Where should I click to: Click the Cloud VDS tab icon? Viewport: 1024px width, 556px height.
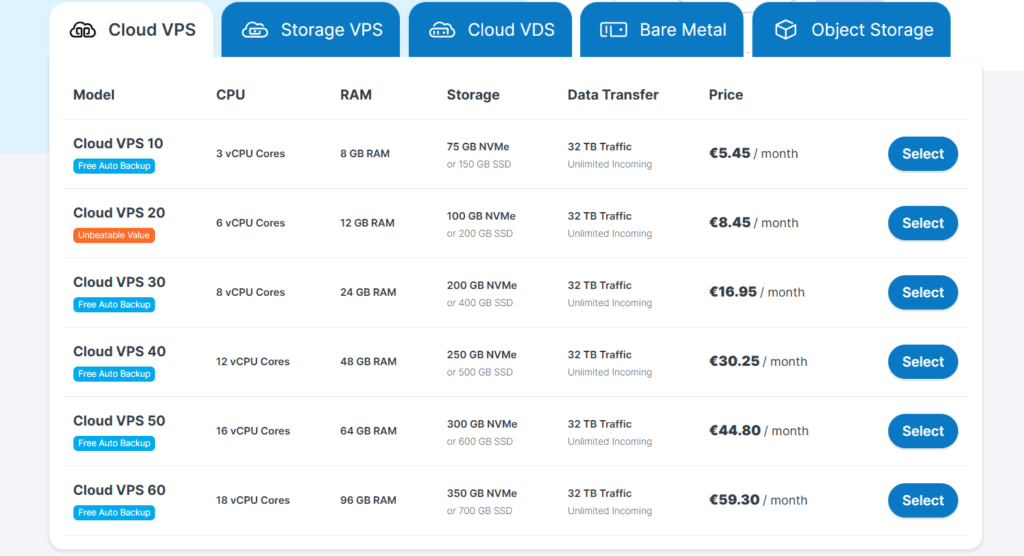point(442,30)
